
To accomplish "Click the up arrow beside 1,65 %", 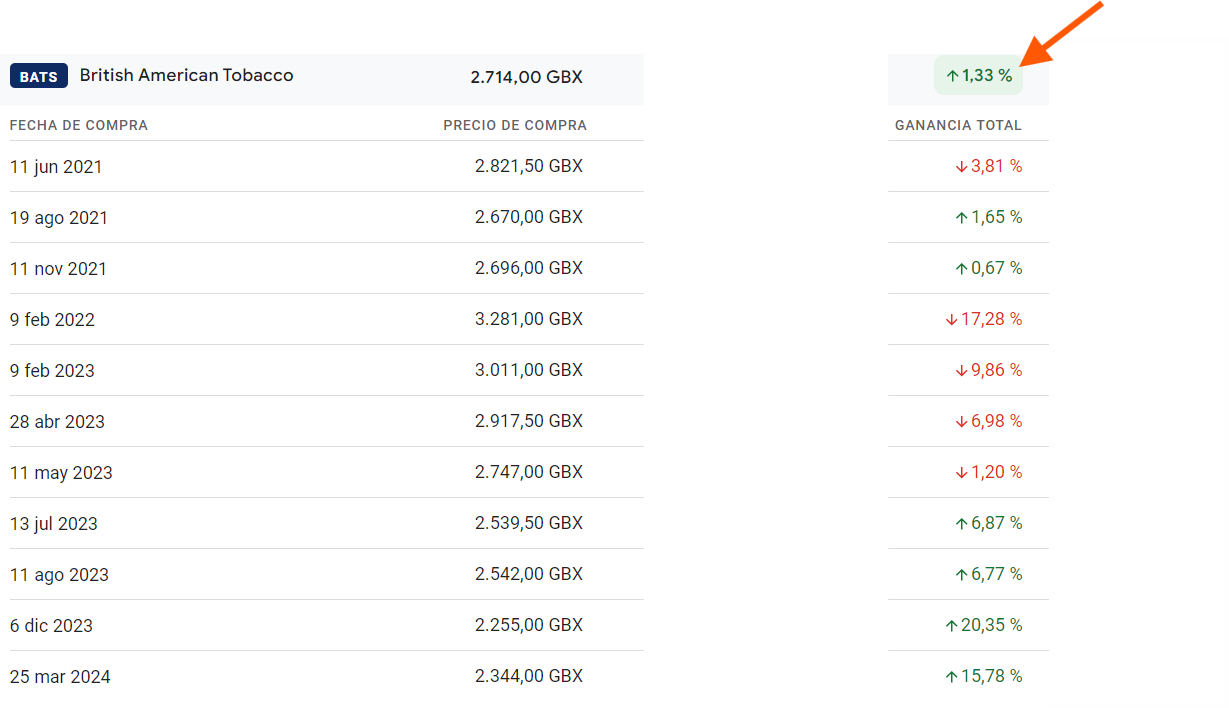I will [962, 218].
